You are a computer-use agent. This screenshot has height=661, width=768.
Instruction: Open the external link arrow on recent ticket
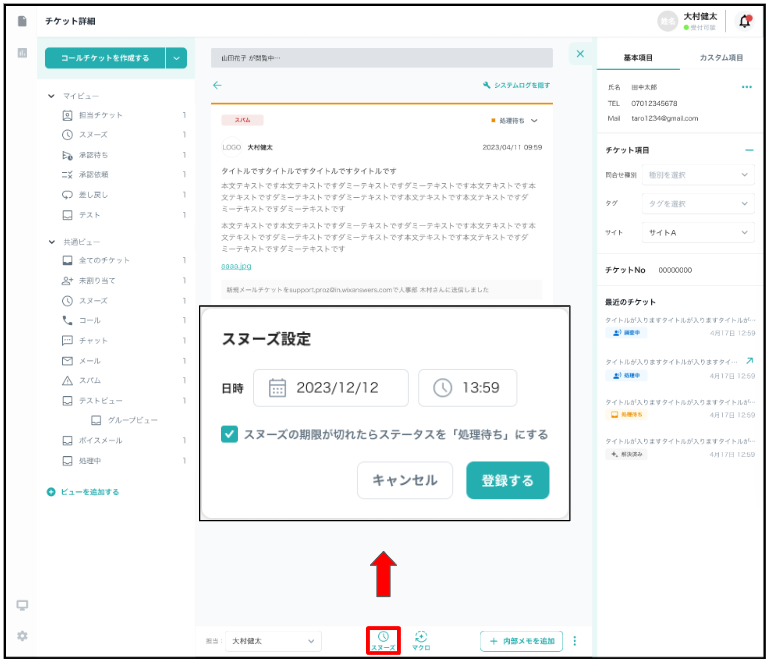(x=750, y=361)
